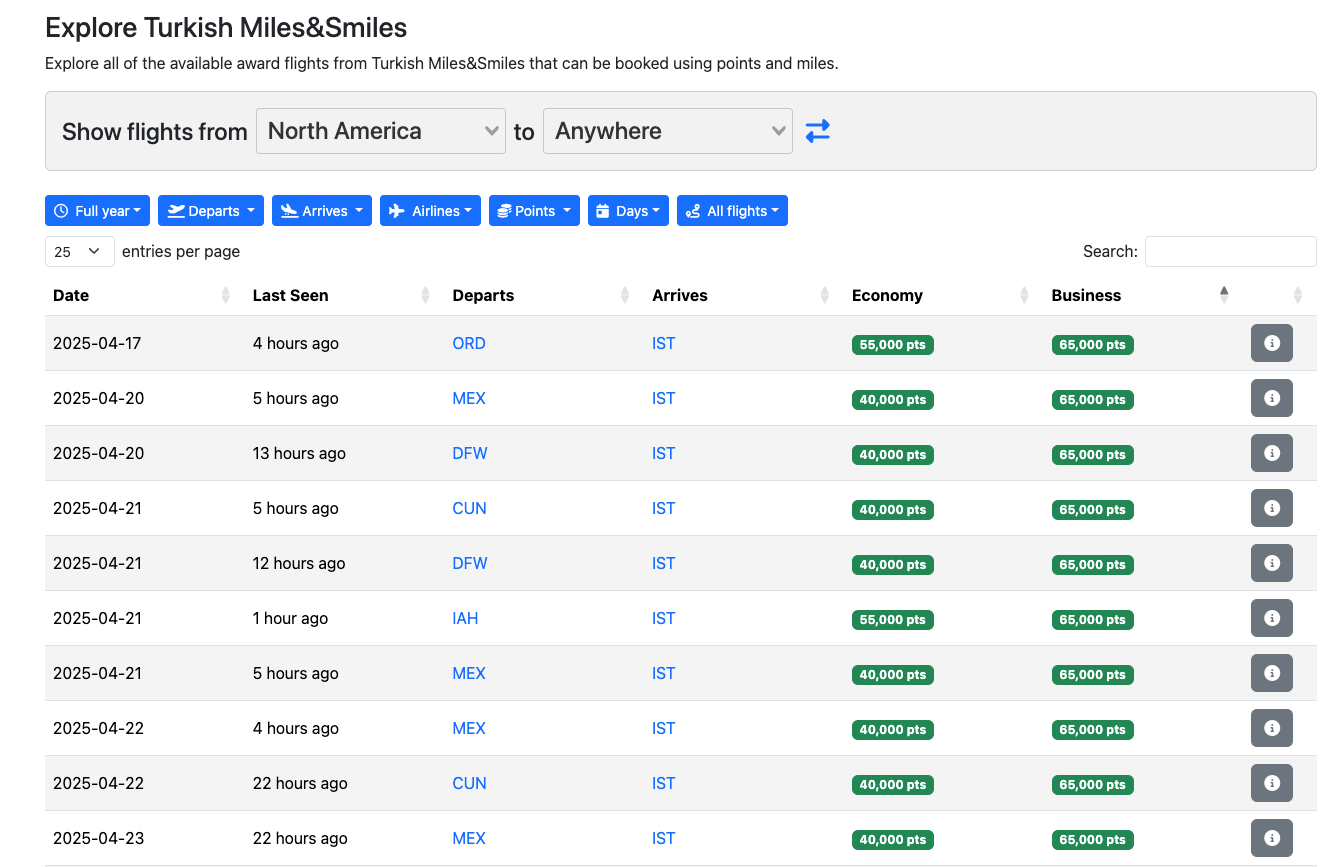
Task: Expand the Anywhere destination dropdown
Action: tap(667, 131)
